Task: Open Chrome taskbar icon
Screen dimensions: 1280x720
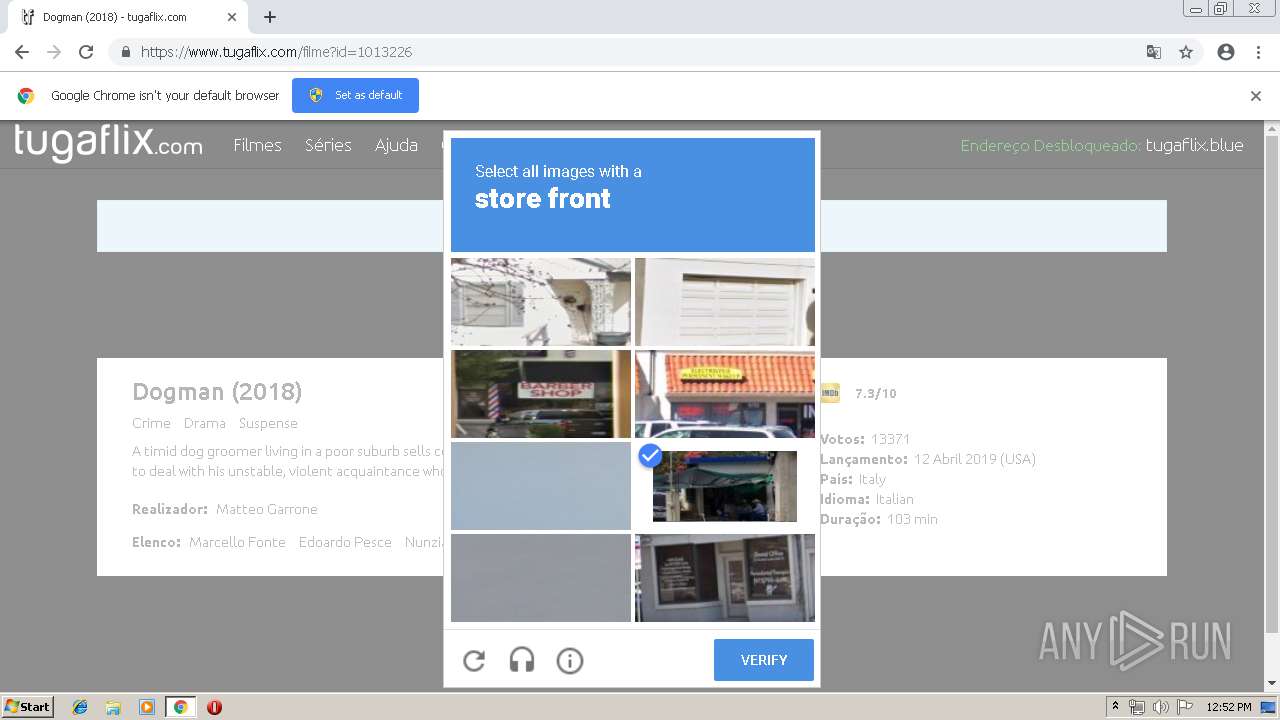Action: tap(180, 707)
